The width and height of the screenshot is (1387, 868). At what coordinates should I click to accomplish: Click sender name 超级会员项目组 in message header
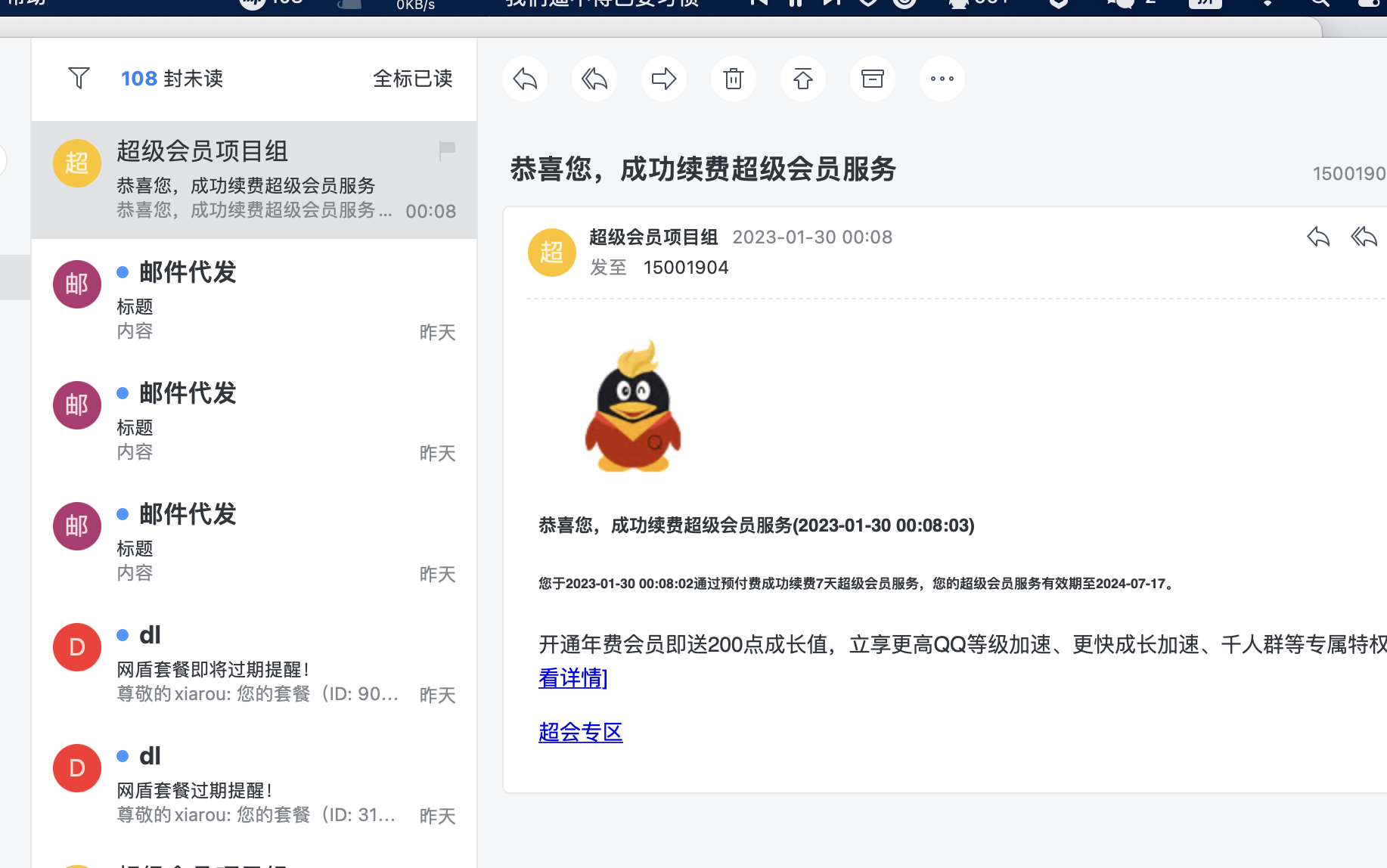point(653,237)
